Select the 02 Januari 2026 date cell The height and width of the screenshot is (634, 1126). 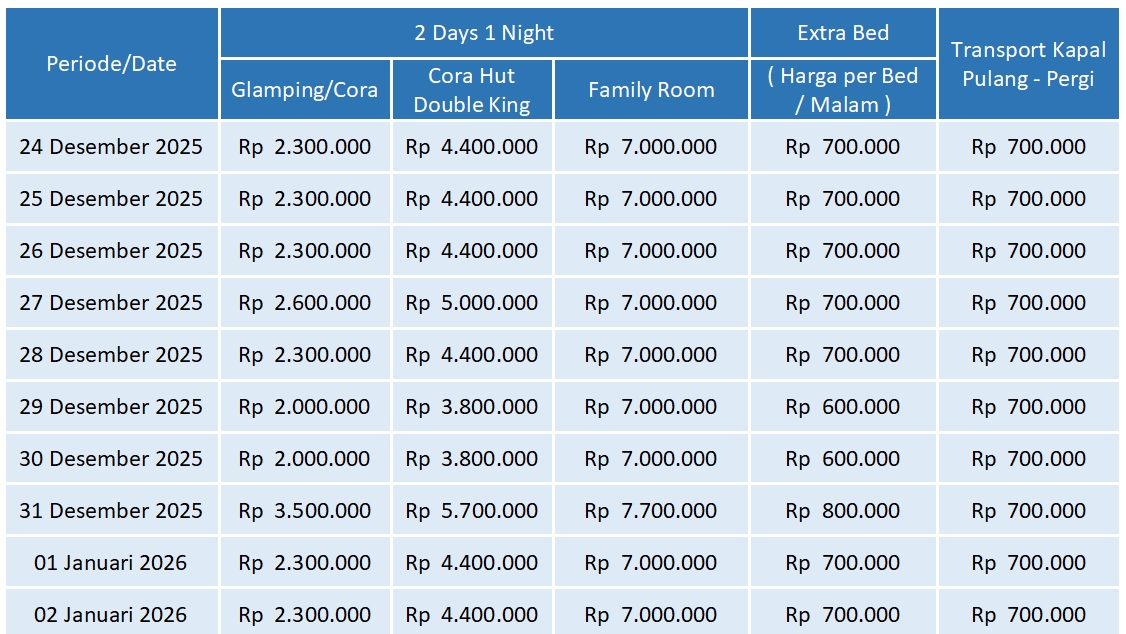(111, 615)
